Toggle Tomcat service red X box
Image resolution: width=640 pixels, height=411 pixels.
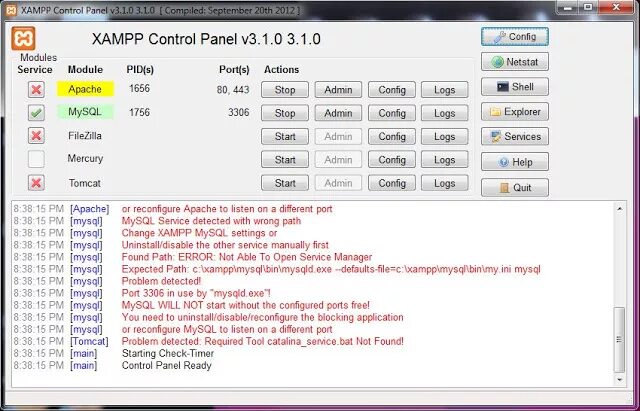[36, 183]
